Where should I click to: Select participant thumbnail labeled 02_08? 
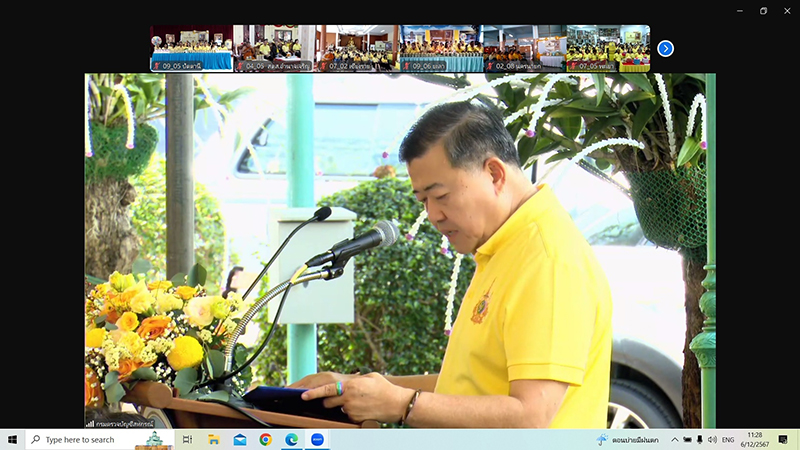[x=524, y=48]
